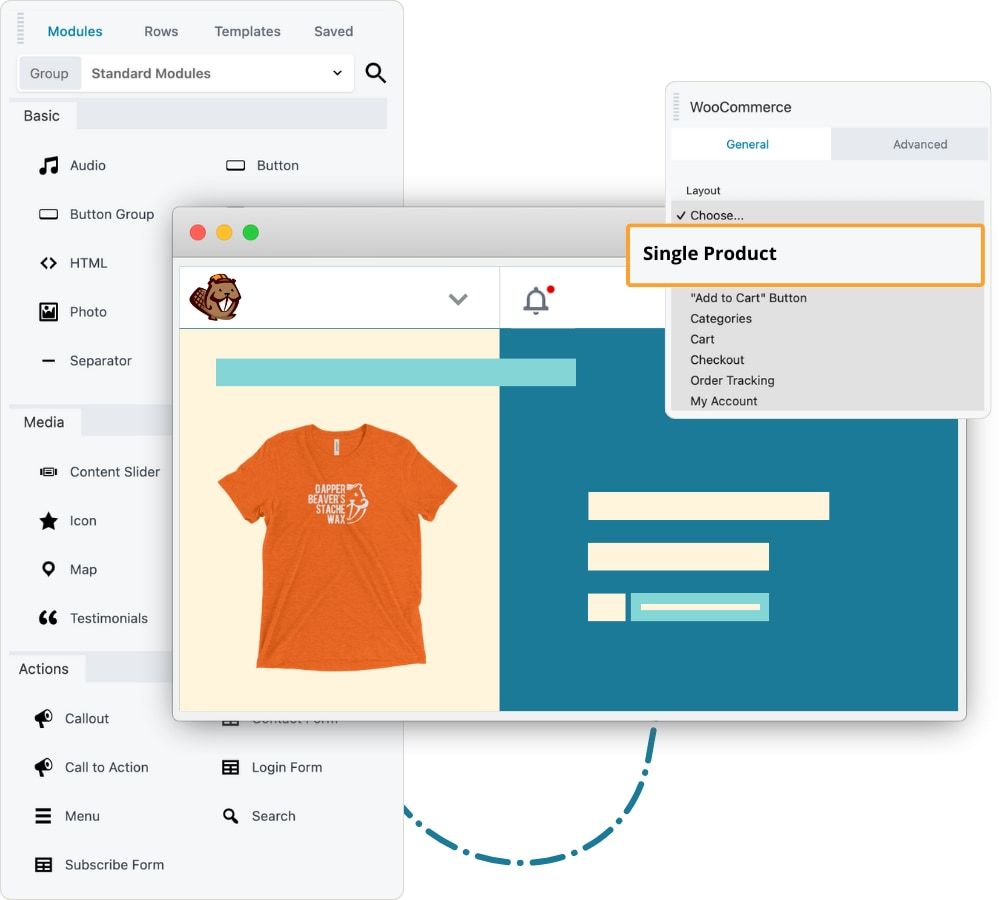
Task: Click the Content Slider module icon
Action: (x=48, y=472)
